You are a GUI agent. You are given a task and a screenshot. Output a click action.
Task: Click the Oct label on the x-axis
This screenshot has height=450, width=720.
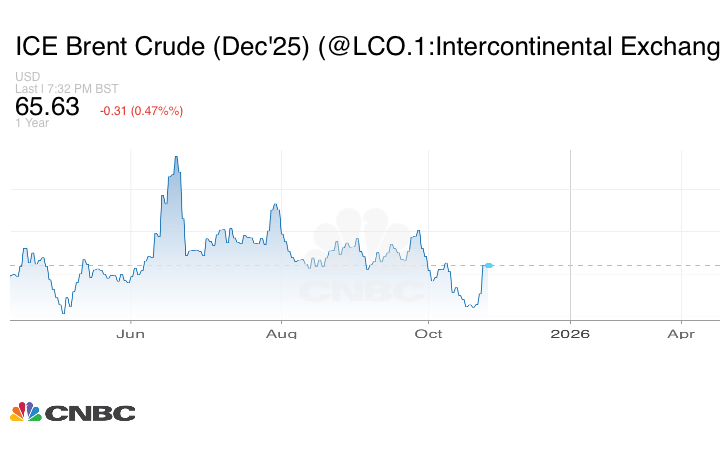[428, 333]
